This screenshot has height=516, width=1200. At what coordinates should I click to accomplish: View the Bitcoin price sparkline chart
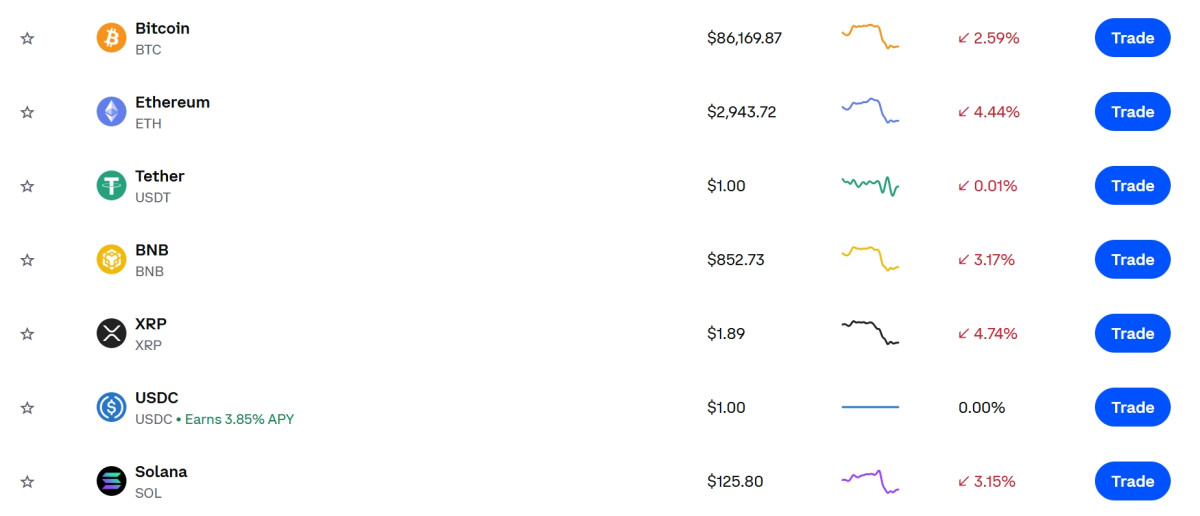coord(870,36)
